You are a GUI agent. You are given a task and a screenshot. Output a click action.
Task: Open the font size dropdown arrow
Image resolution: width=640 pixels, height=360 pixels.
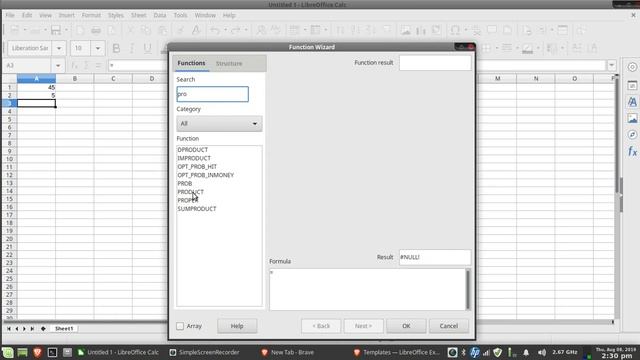[x=98, y=49]
